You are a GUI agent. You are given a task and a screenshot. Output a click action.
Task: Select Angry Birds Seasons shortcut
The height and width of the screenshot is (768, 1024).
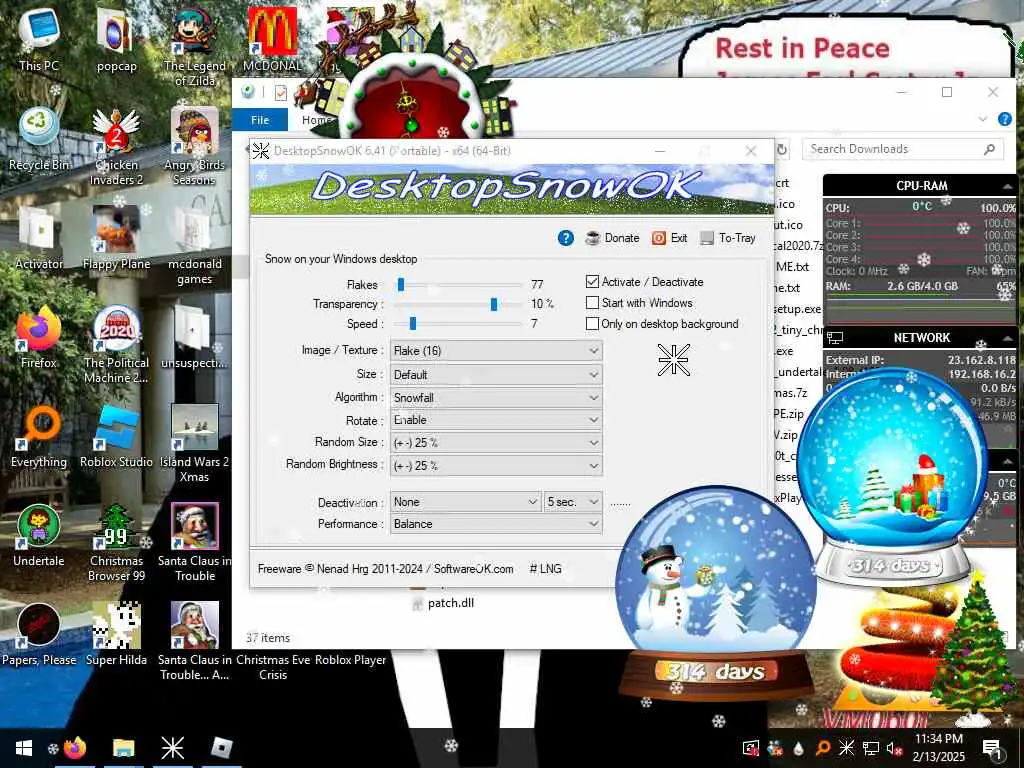195,146
